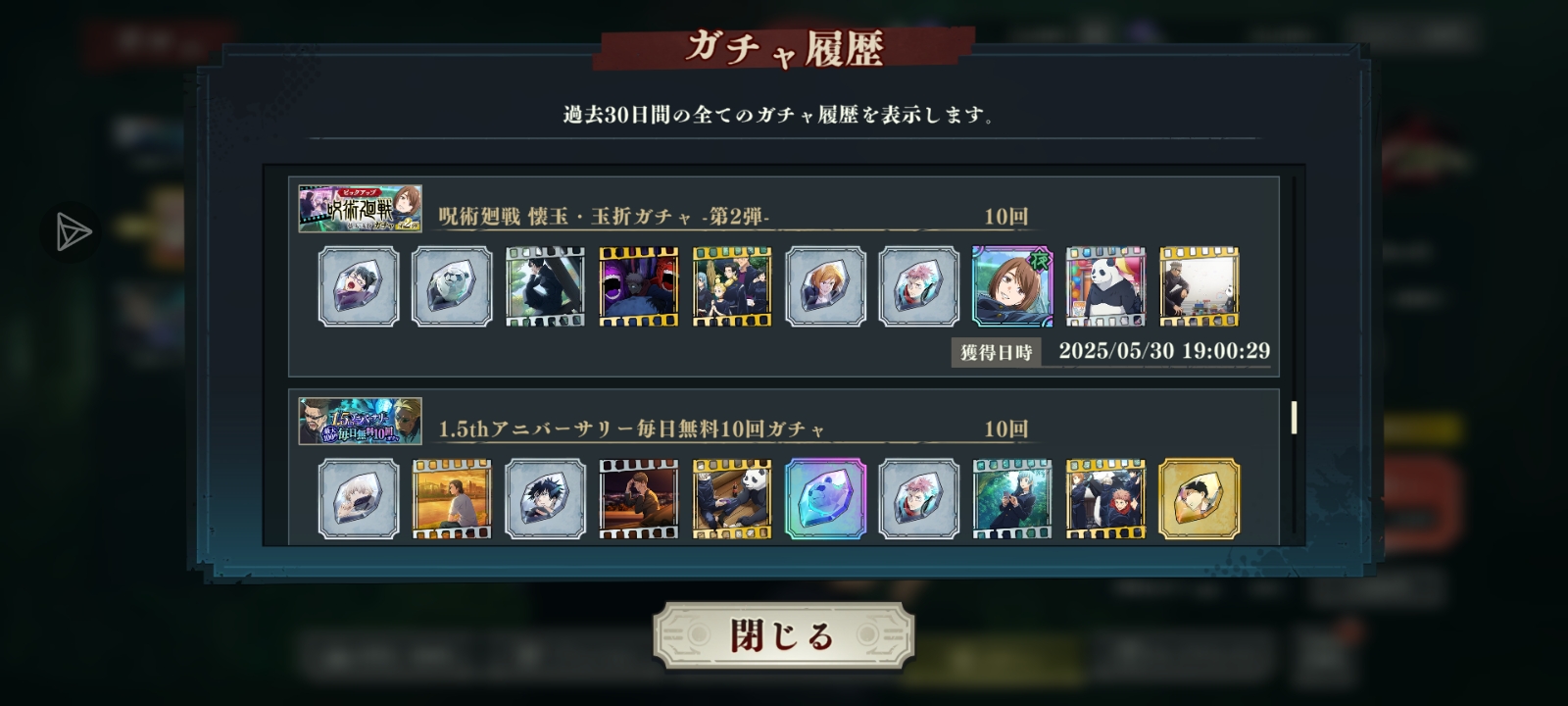This screenshot has width=1568, height=706.
Task: Open the 1.5th Anniversary gacha banner thumbnail
Action: pyautogui.click(x=361, y=421)
